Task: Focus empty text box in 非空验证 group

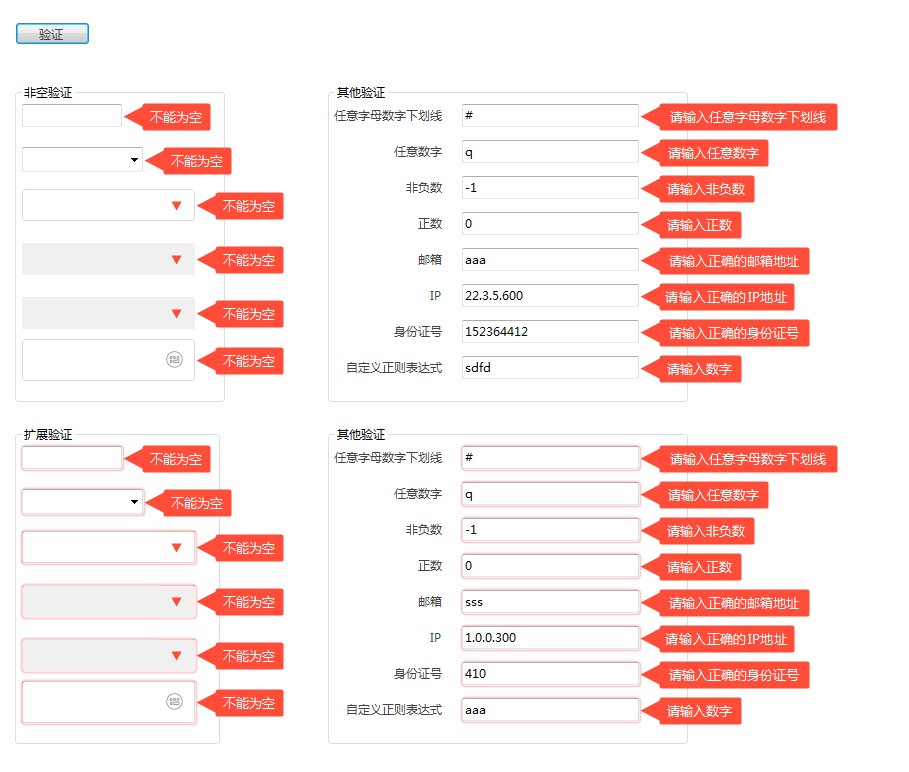Action: 72,115
